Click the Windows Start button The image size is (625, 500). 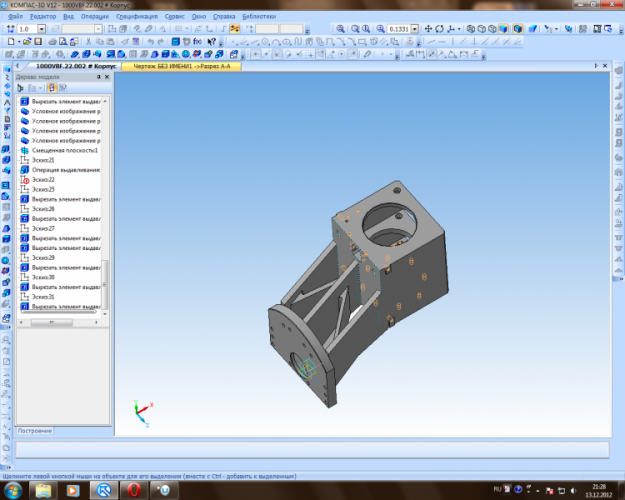[14, 491]
